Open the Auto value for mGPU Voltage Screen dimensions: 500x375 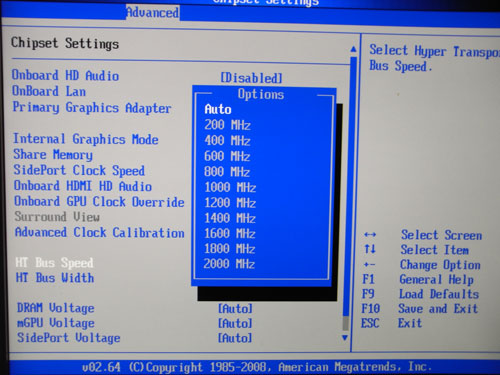(235, 323)
